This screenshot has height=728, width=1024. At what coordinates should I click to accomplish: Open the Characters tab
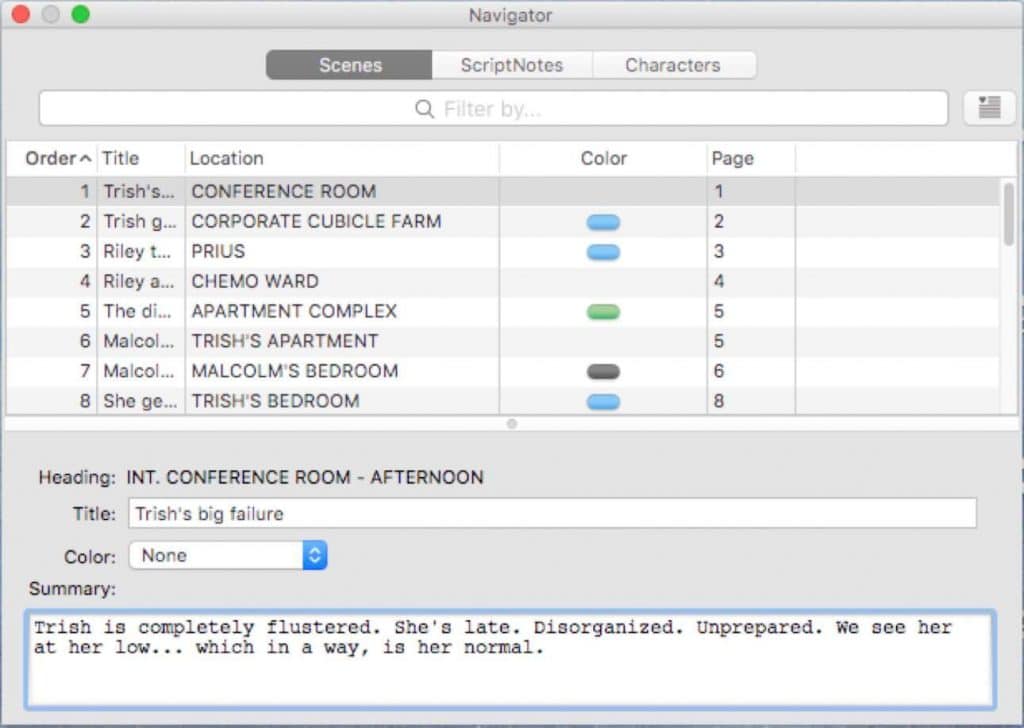[x=673, y=65]
